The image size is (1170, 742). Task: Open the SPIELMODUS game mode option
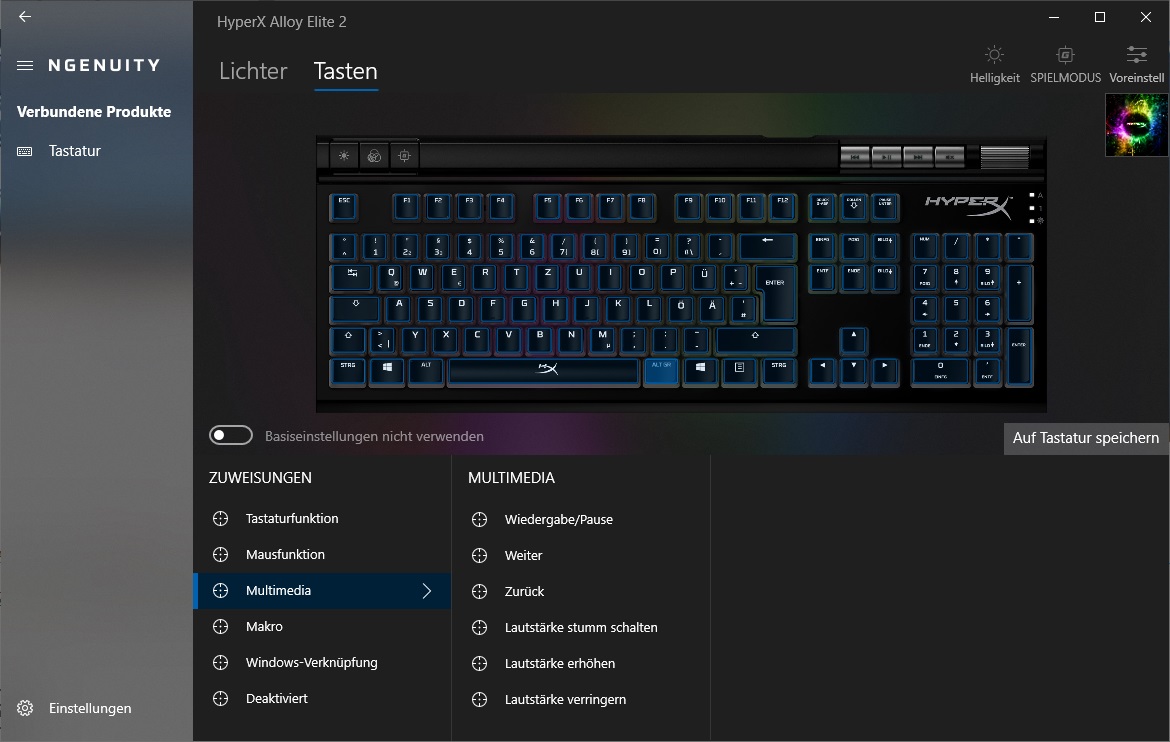1065,64
